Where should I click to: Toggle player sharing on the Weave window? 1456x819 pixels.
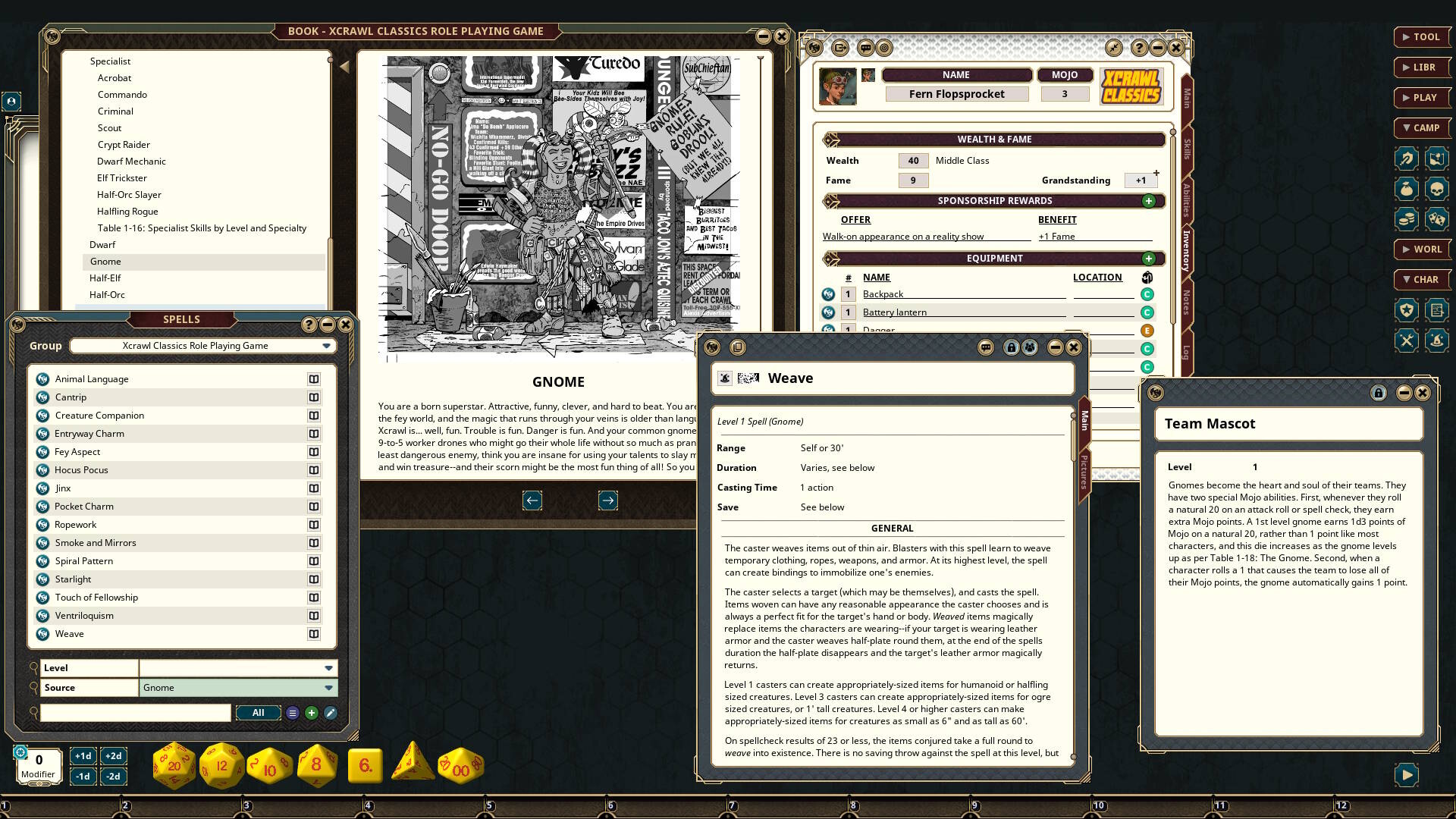1029,347
